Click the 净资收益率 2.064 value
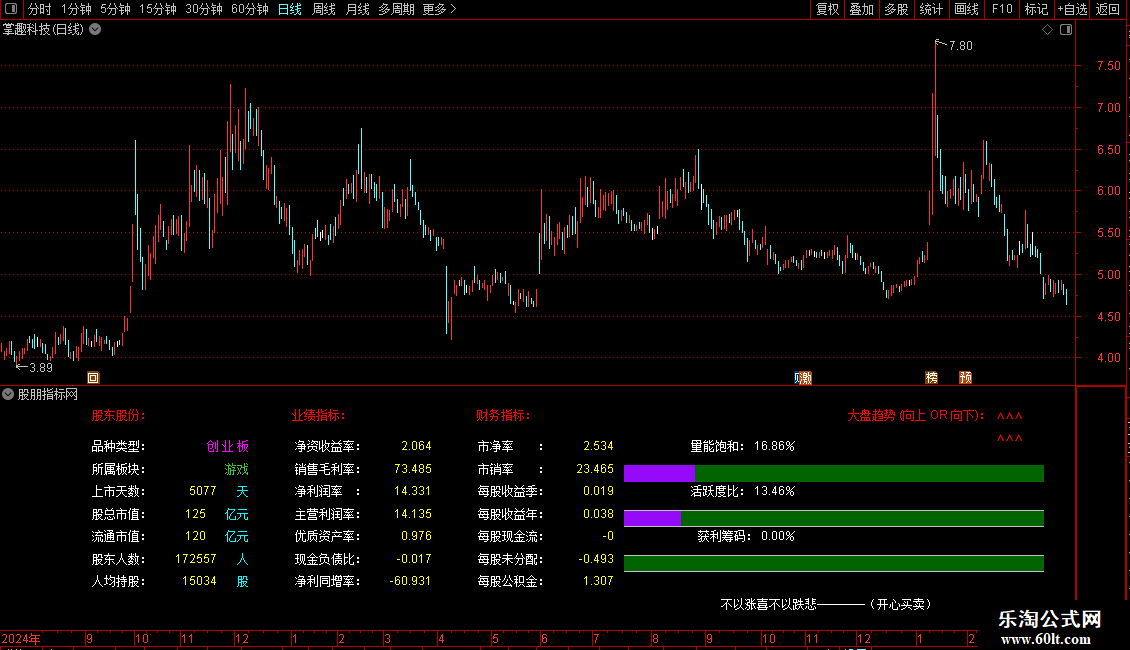The width and height of the screenshot is (1130, 650). 416,446
